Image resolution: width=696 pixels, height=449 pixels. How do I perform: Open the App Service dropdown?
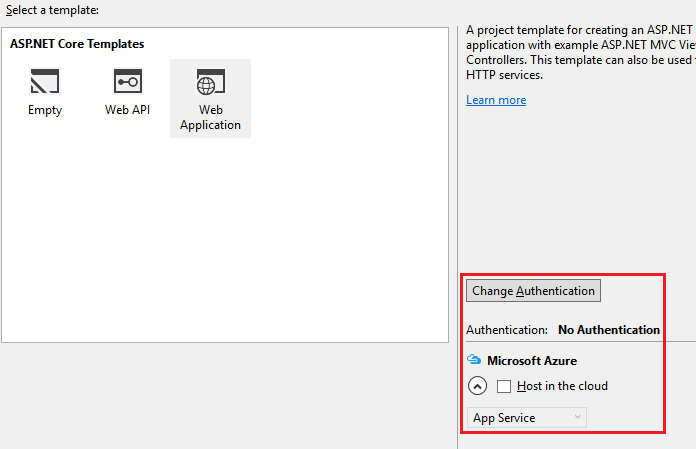coord(526,417)
